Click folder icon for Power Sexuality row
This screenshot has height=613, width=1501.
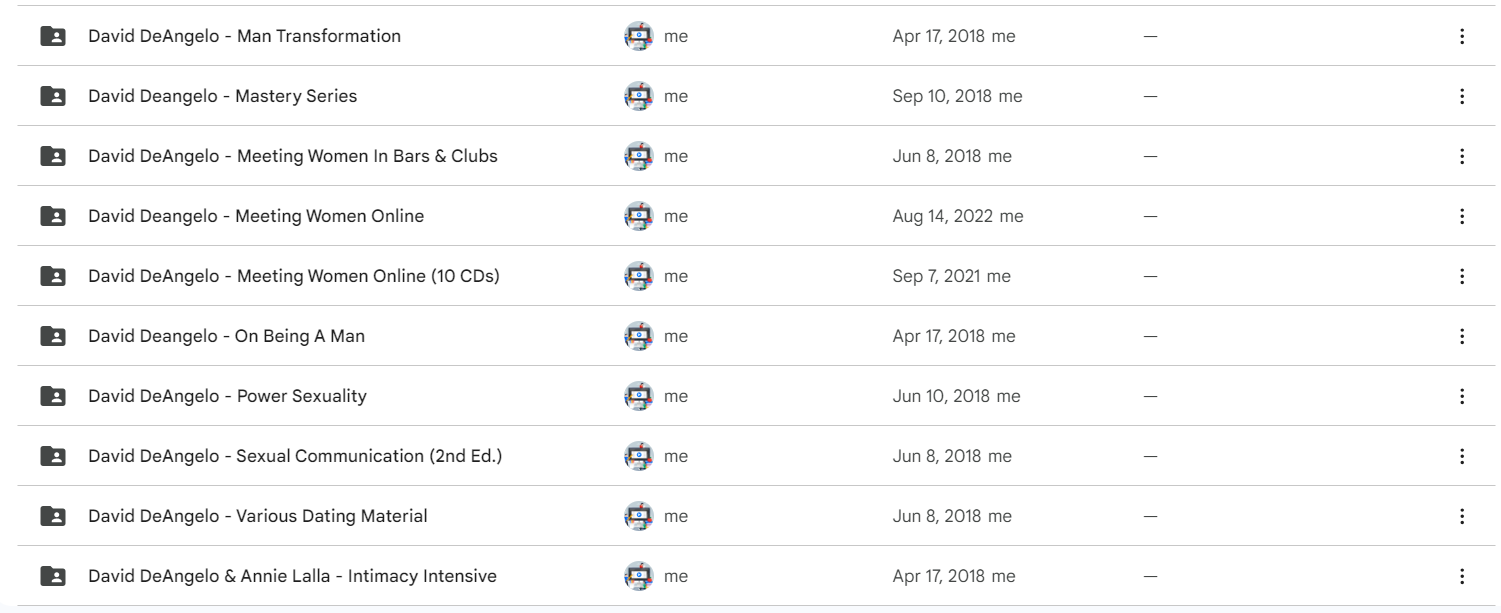[x=53, y=396]
